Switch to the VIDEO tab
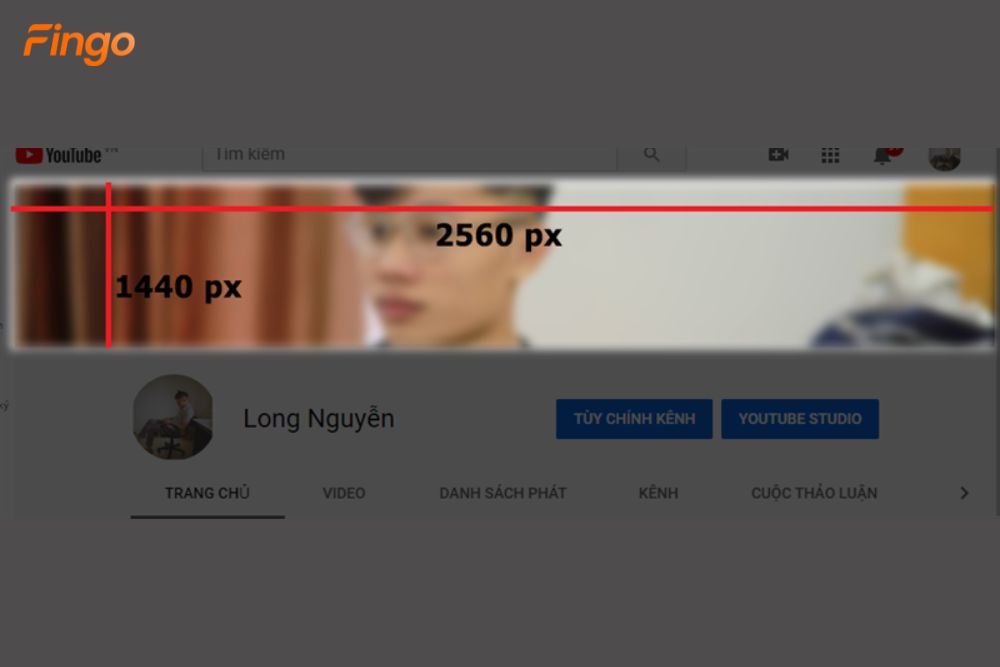The height and width of the screenshot is (667, 1000). 344,493
